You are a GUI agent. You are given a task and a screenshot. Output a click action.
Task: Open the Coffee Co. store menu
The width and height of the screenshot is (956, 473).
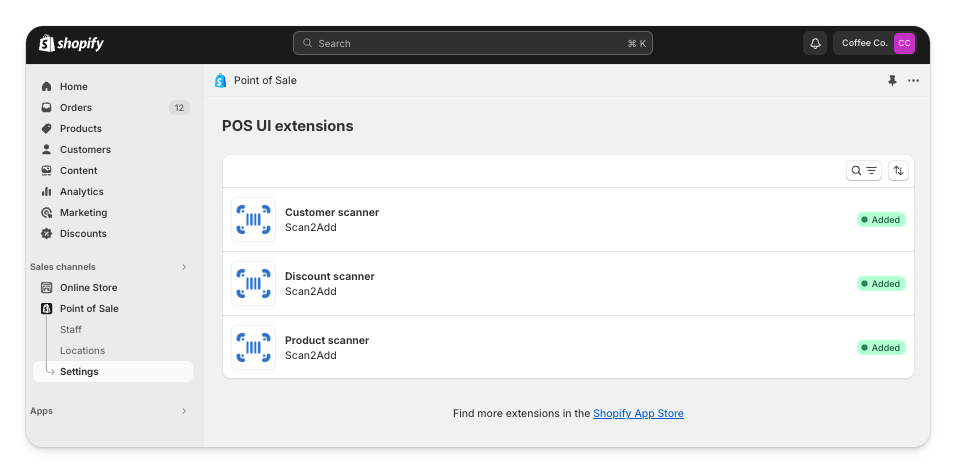tap(865, 43)
